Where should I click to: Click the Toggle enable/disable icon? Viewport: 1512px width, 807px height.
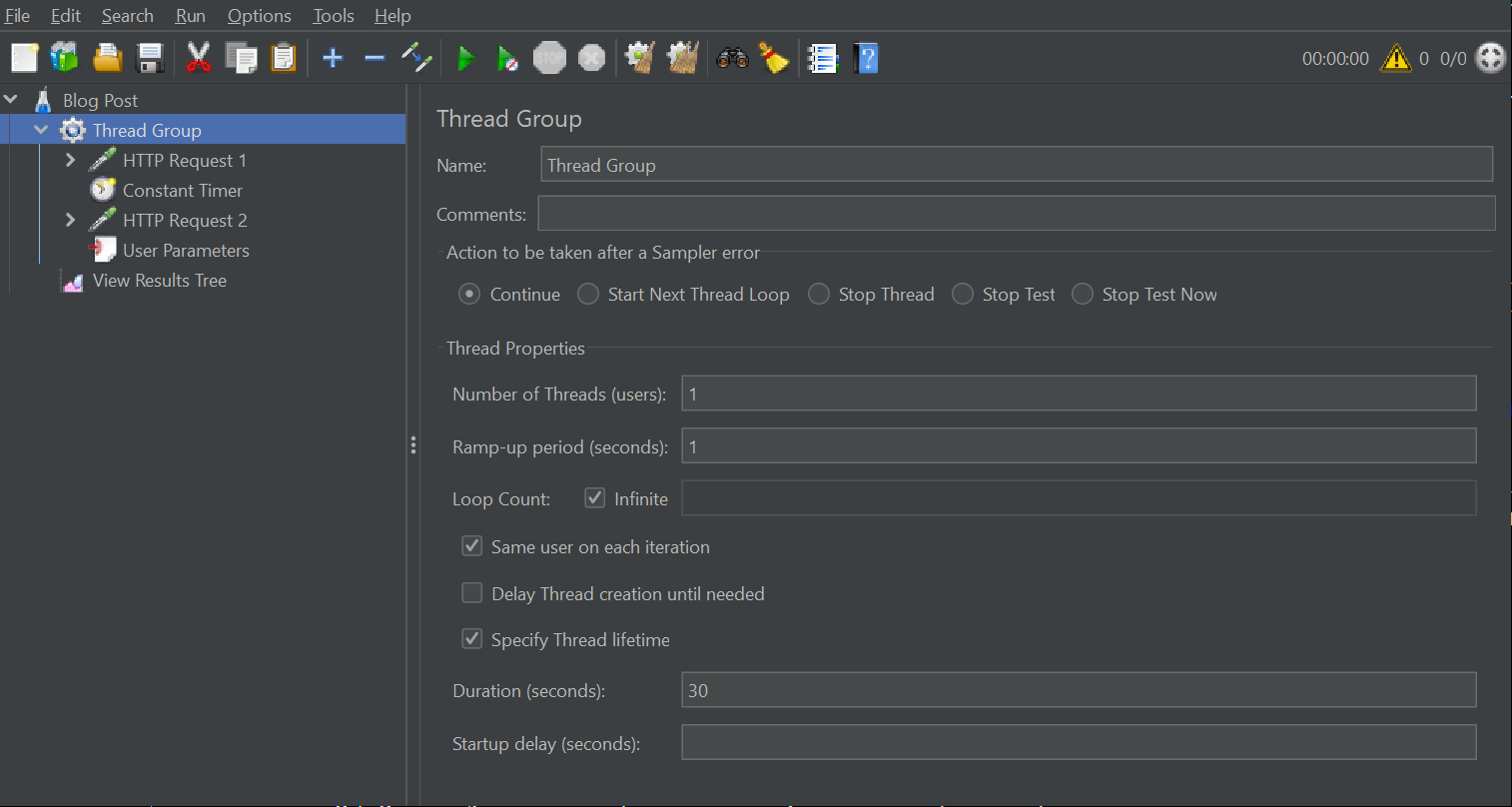[416, 58]
